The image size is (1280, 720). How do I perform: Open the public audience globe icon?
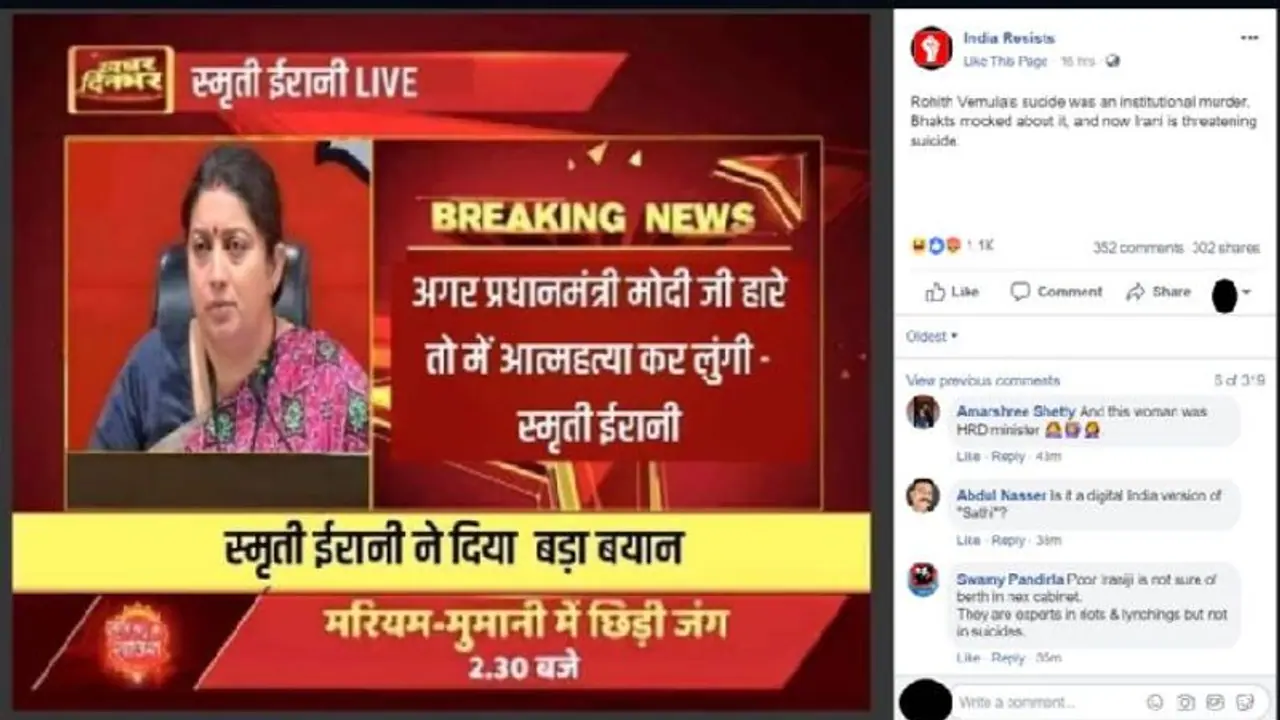pyautogui.click(x=1113, y=62)
